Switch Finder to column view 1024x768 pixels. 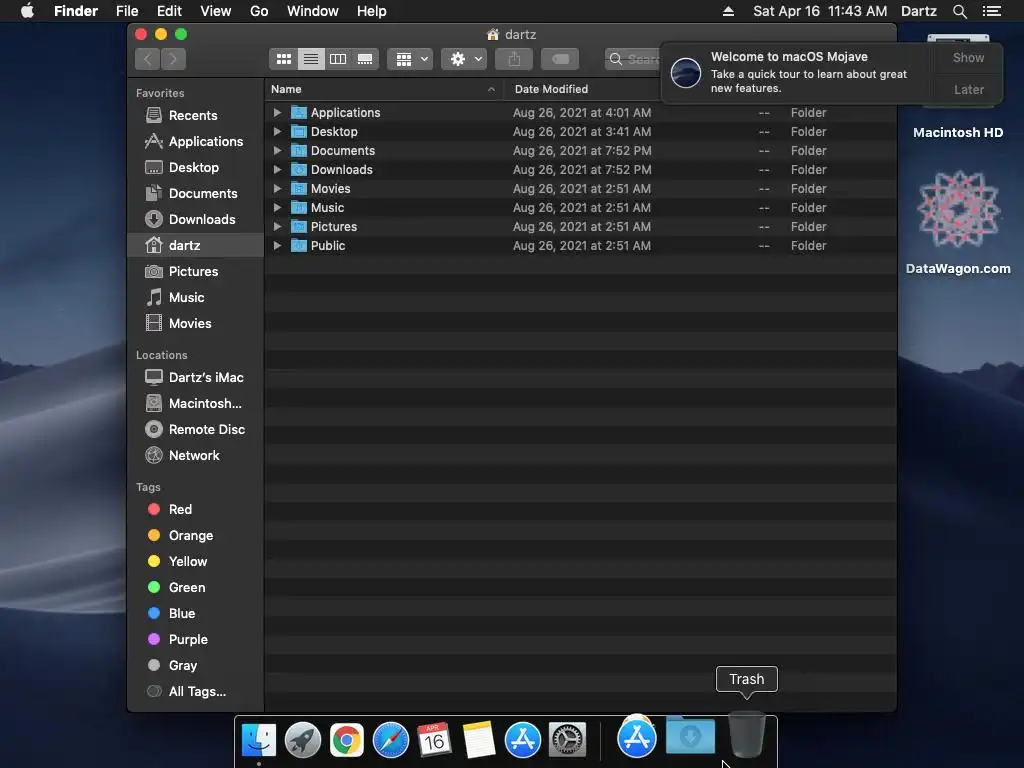[x=338, y=59]
